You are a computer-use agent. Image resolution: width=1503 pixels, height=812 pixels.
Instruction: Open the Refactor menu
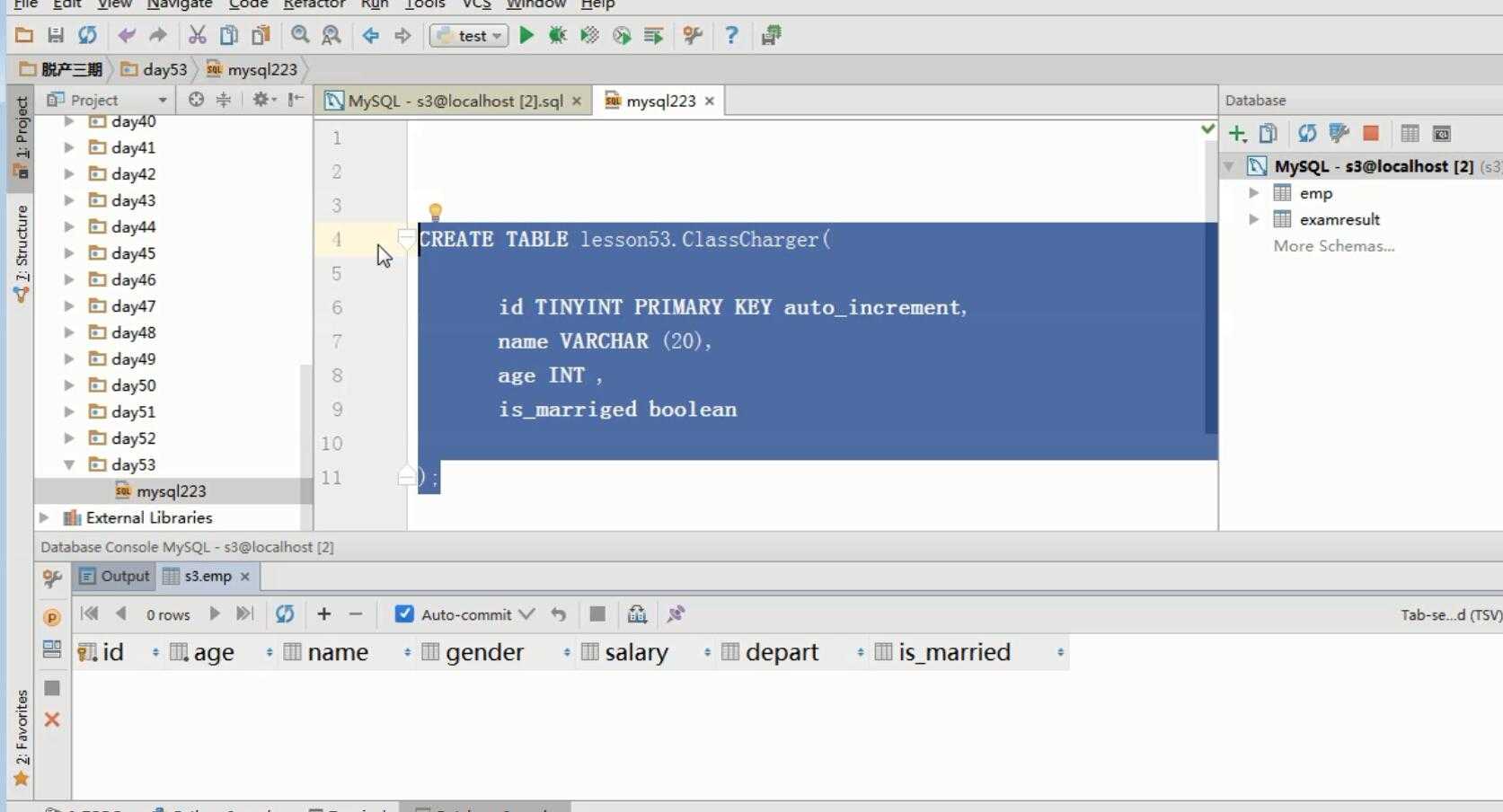click(314, 4)
